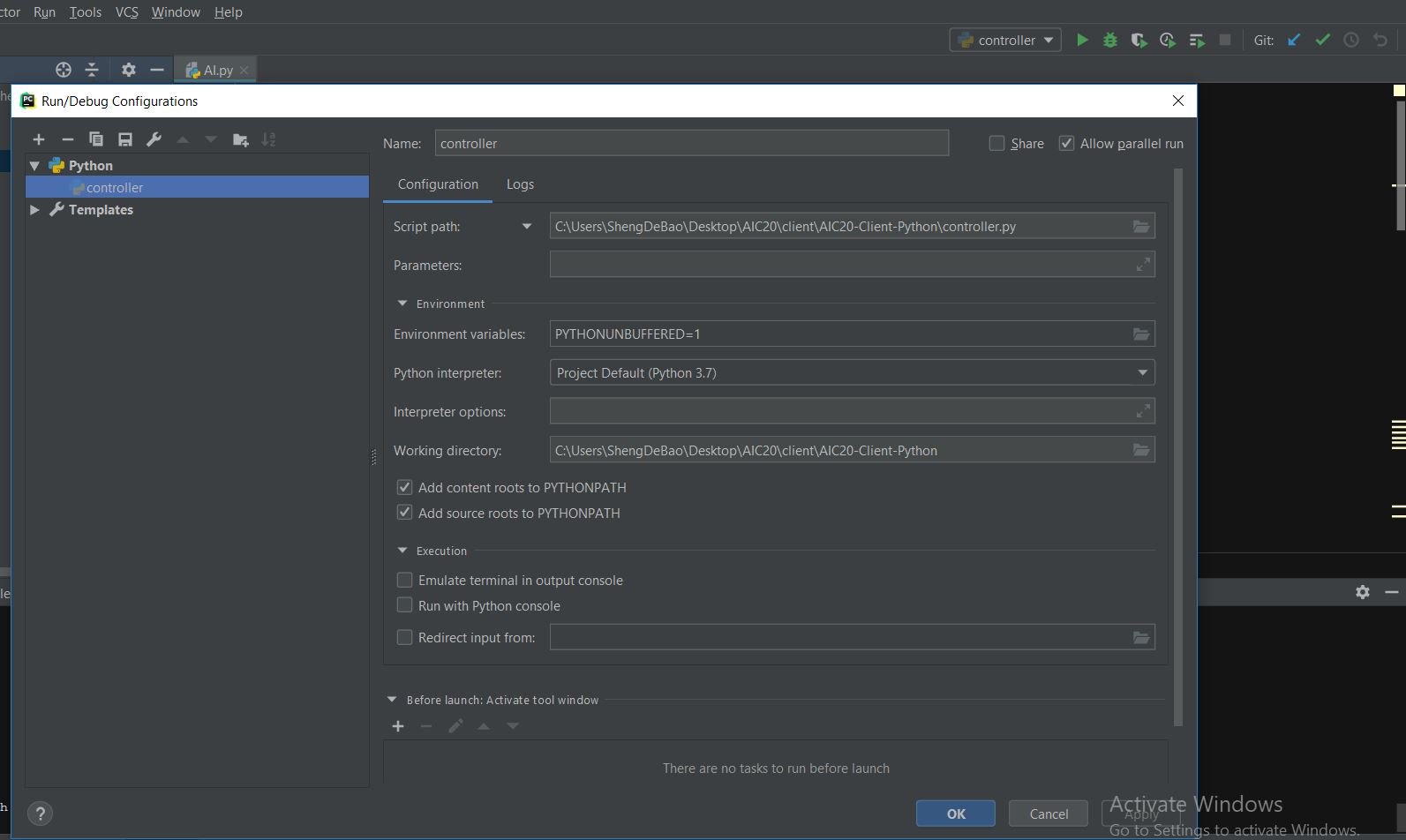Image resolution: width=1406 pixels, height=840 pixels.
Task: Click the Copy Configuration icon
Action: click(96, 139)
